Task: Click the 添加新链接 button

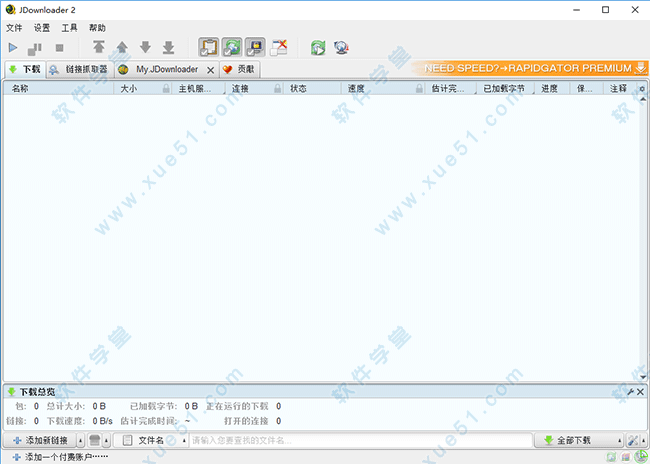Action: pos(40,440)
